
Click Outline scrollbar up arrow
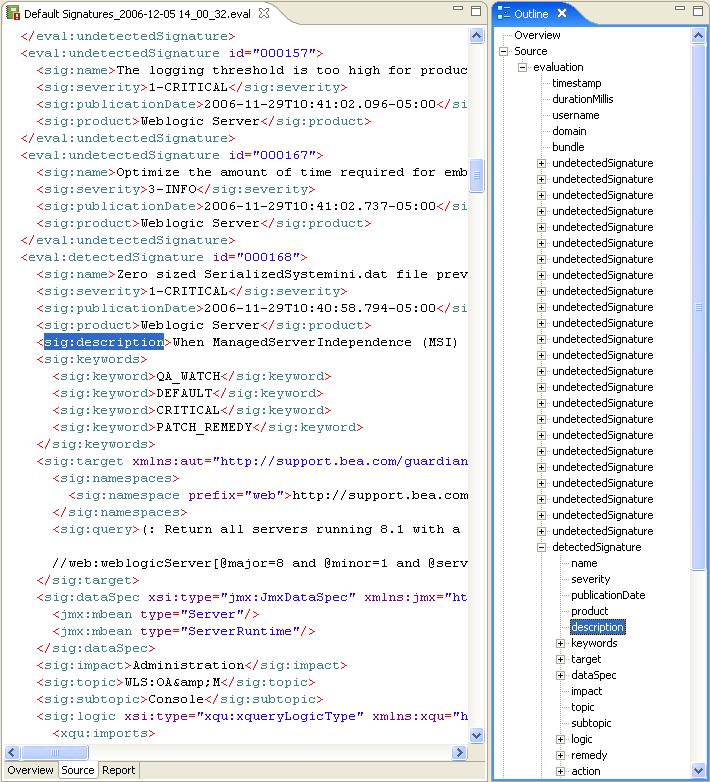pyautogui.click(x=699, y=35)
